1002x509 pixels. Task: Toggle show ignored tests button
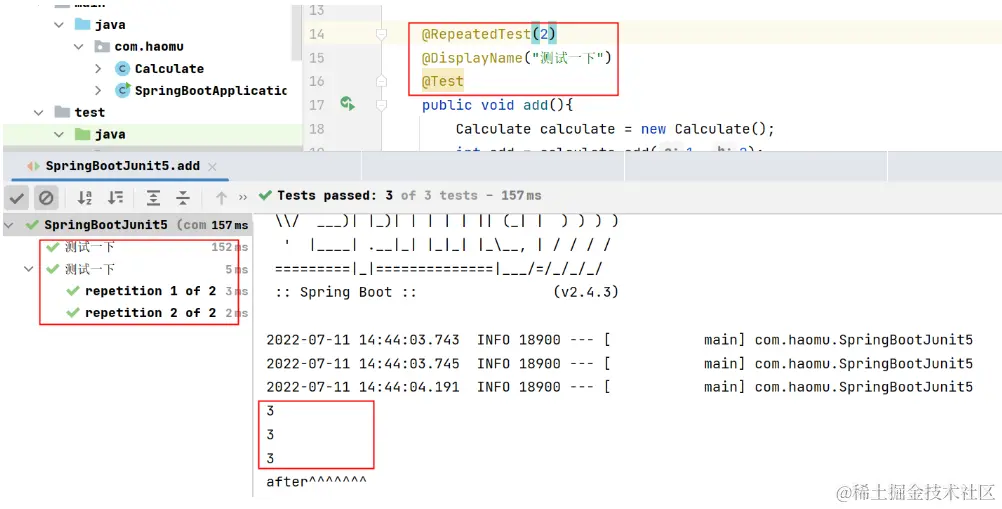pyautogui.click(x=46, y=198)
